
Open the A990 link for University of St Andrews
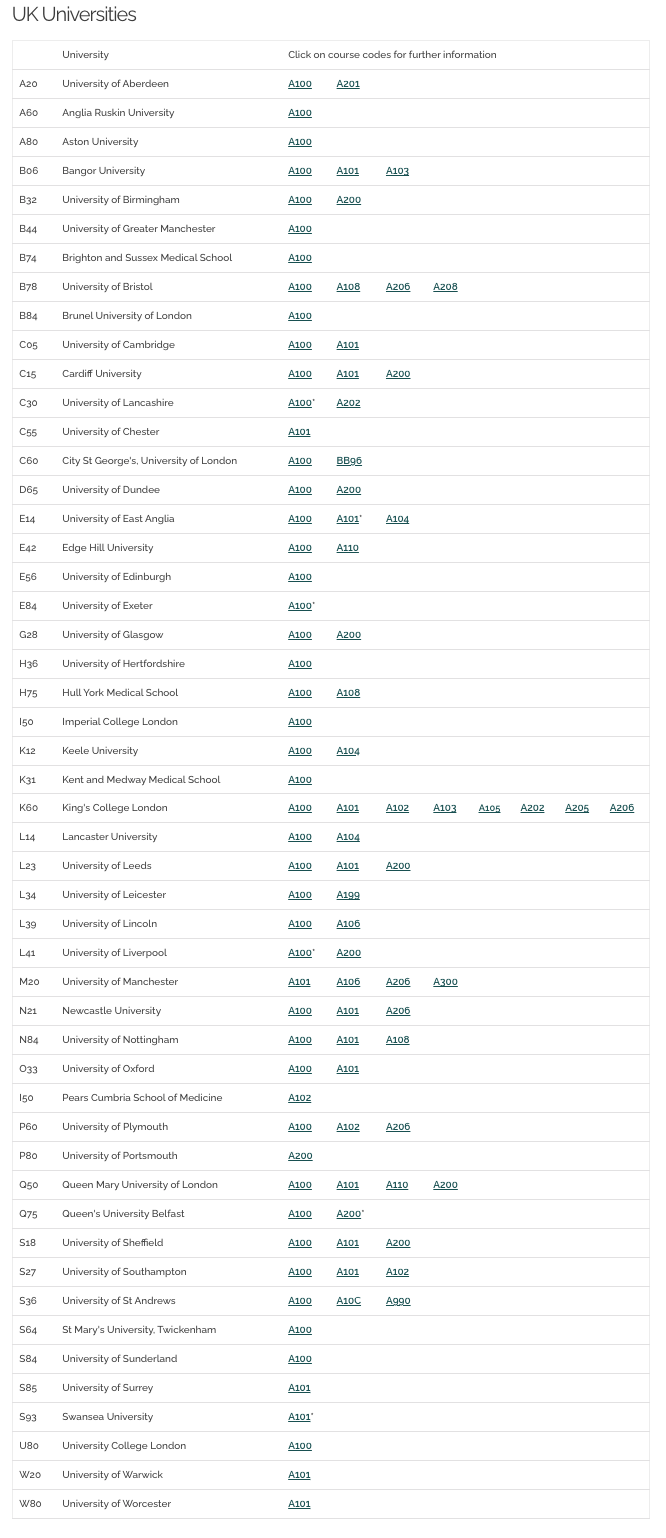(398, 1301)
